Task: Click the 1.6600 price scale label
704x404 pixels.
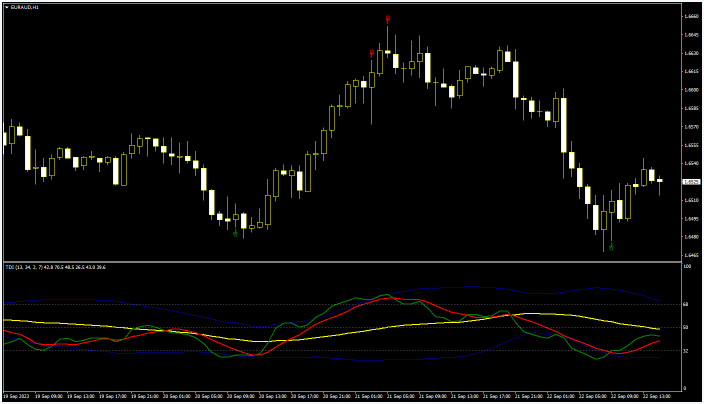Action: pos(690,90)
